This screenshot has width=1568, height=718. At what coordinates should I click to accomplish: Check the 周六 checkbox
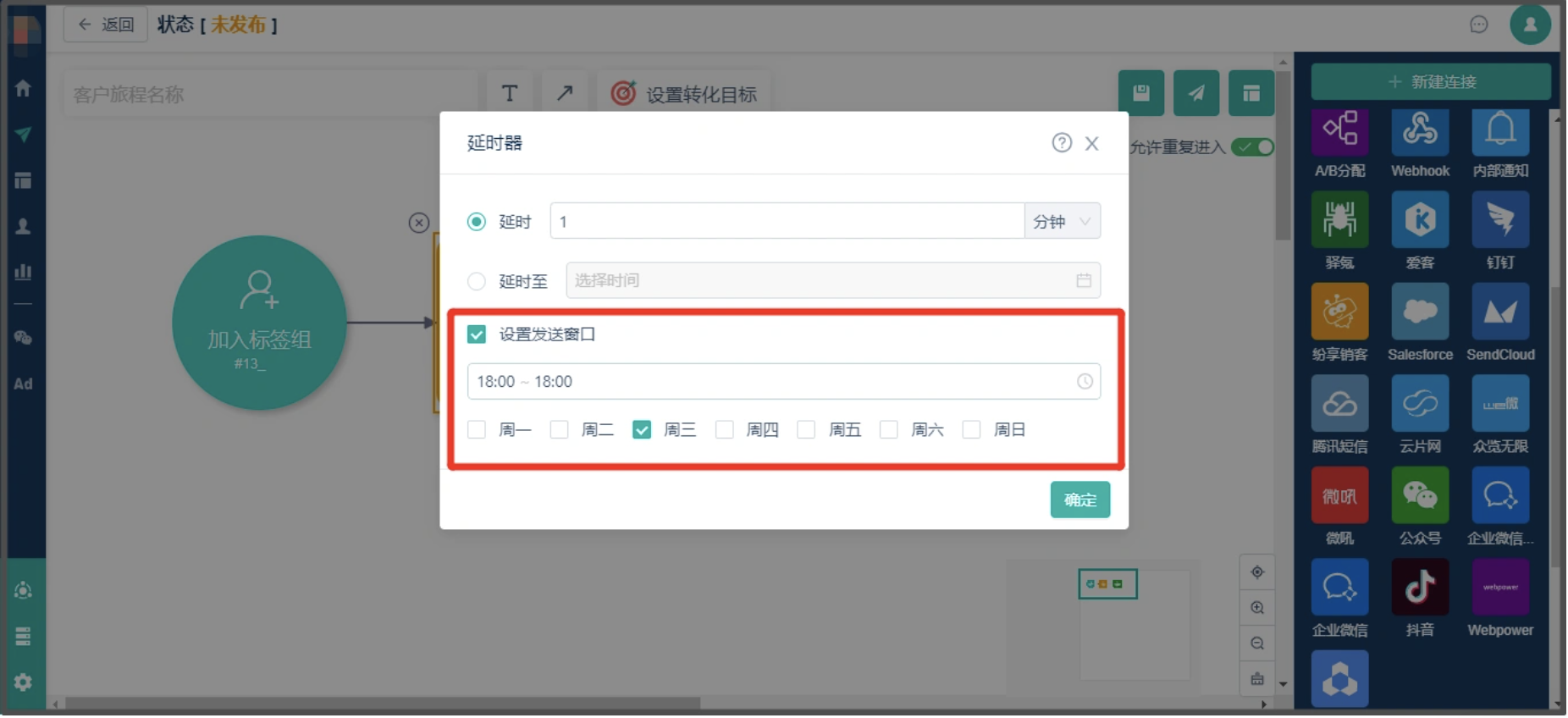point(890,431)
